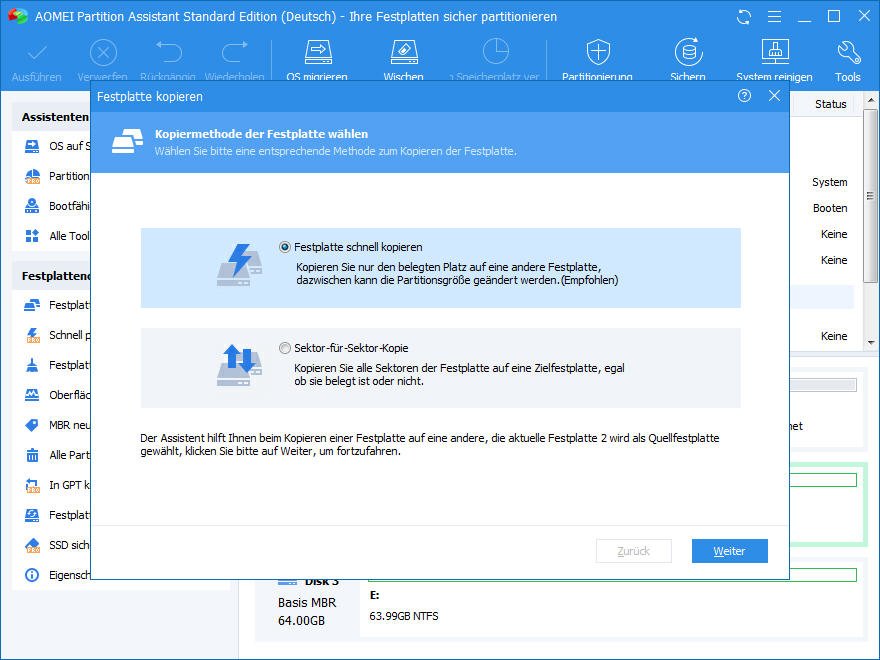The image size is (880, 660).
Task: Select the Basis MBR disk label
Action: coord(307,602)
